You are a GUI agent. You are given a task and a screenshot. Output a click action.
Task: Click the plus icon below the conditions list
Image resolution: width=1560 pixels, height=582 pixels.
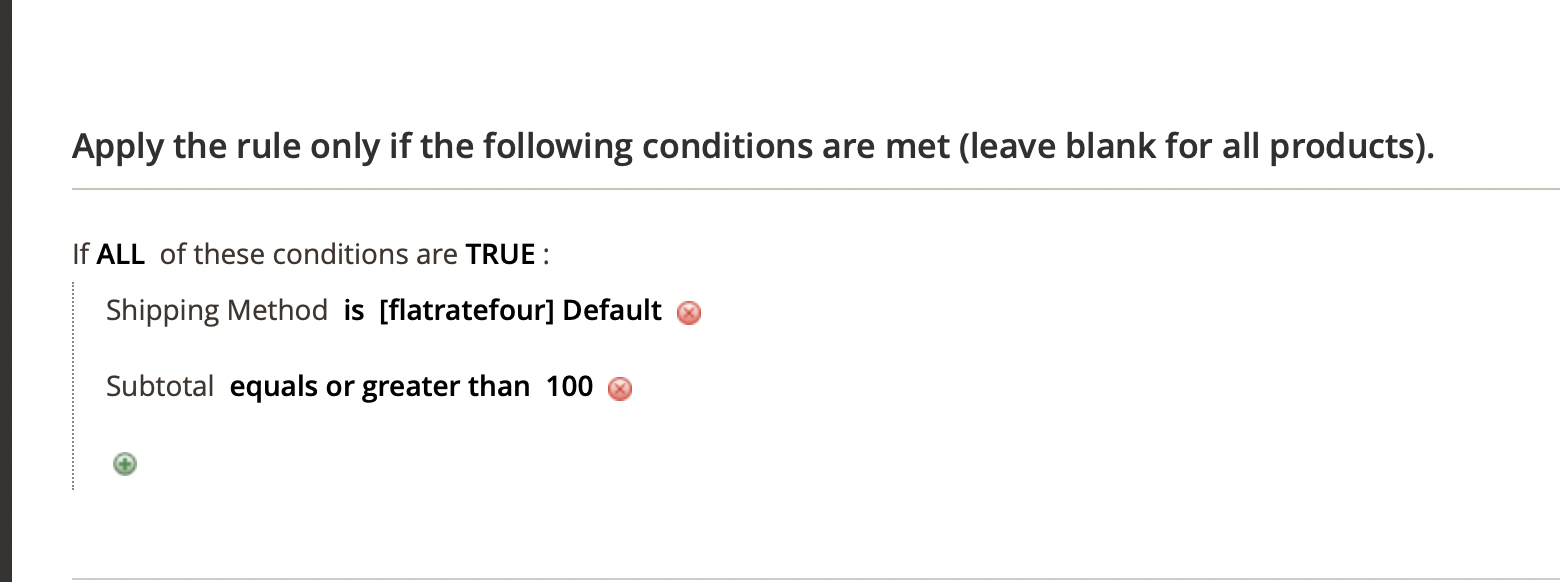pyautogui.click(x=124, y=463)
